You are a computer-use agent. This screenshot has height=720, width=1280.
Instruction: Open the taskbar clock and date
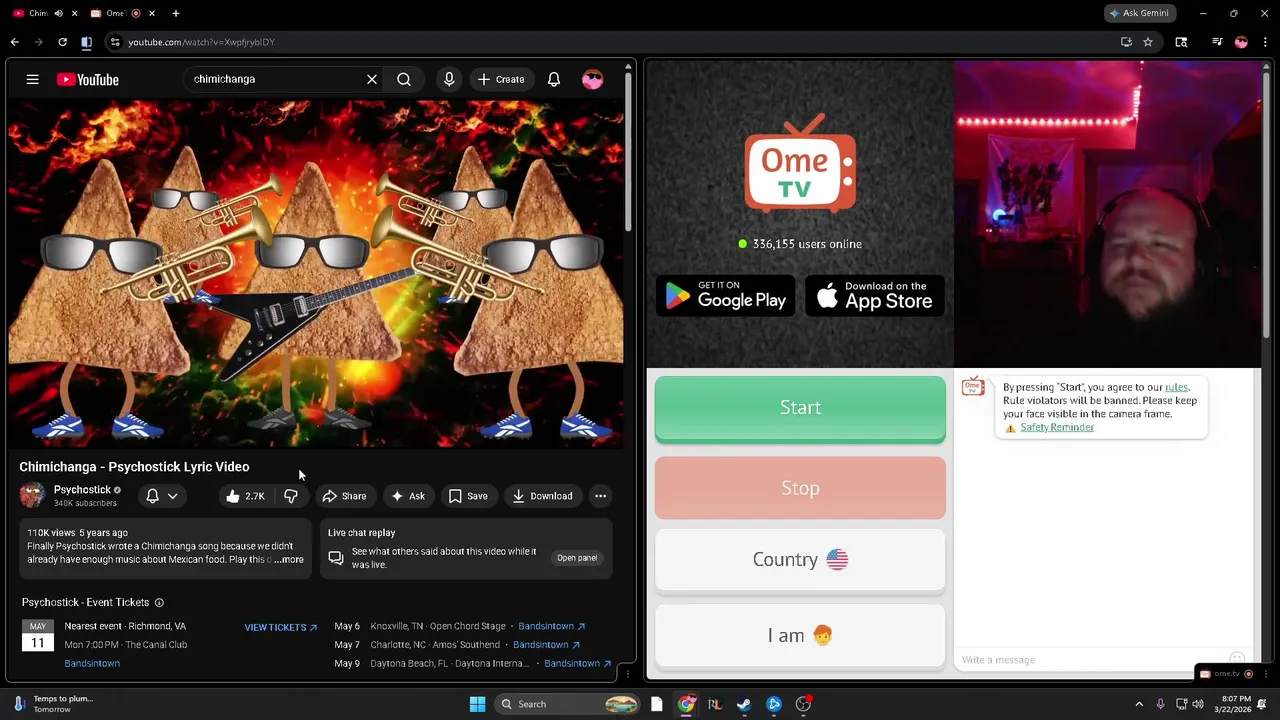tap(1236, 704)
